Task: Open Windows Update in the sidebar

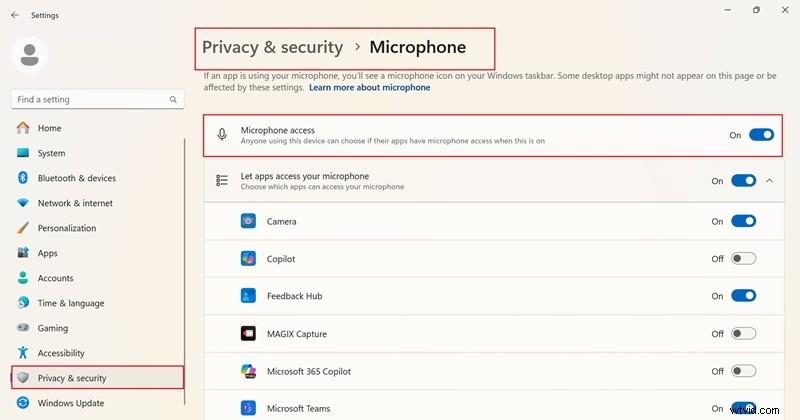Action: [70, 404]
